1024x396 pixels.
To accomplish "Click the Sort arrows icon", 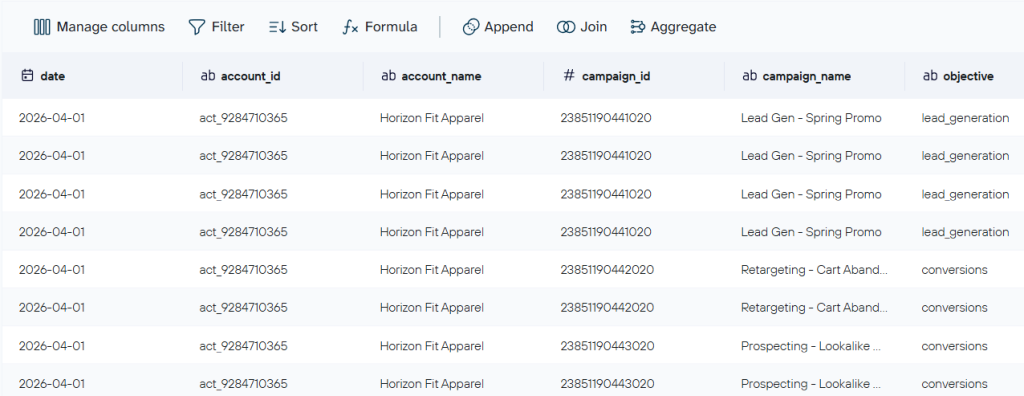I will pyautogui.click(x=277, y=27).
